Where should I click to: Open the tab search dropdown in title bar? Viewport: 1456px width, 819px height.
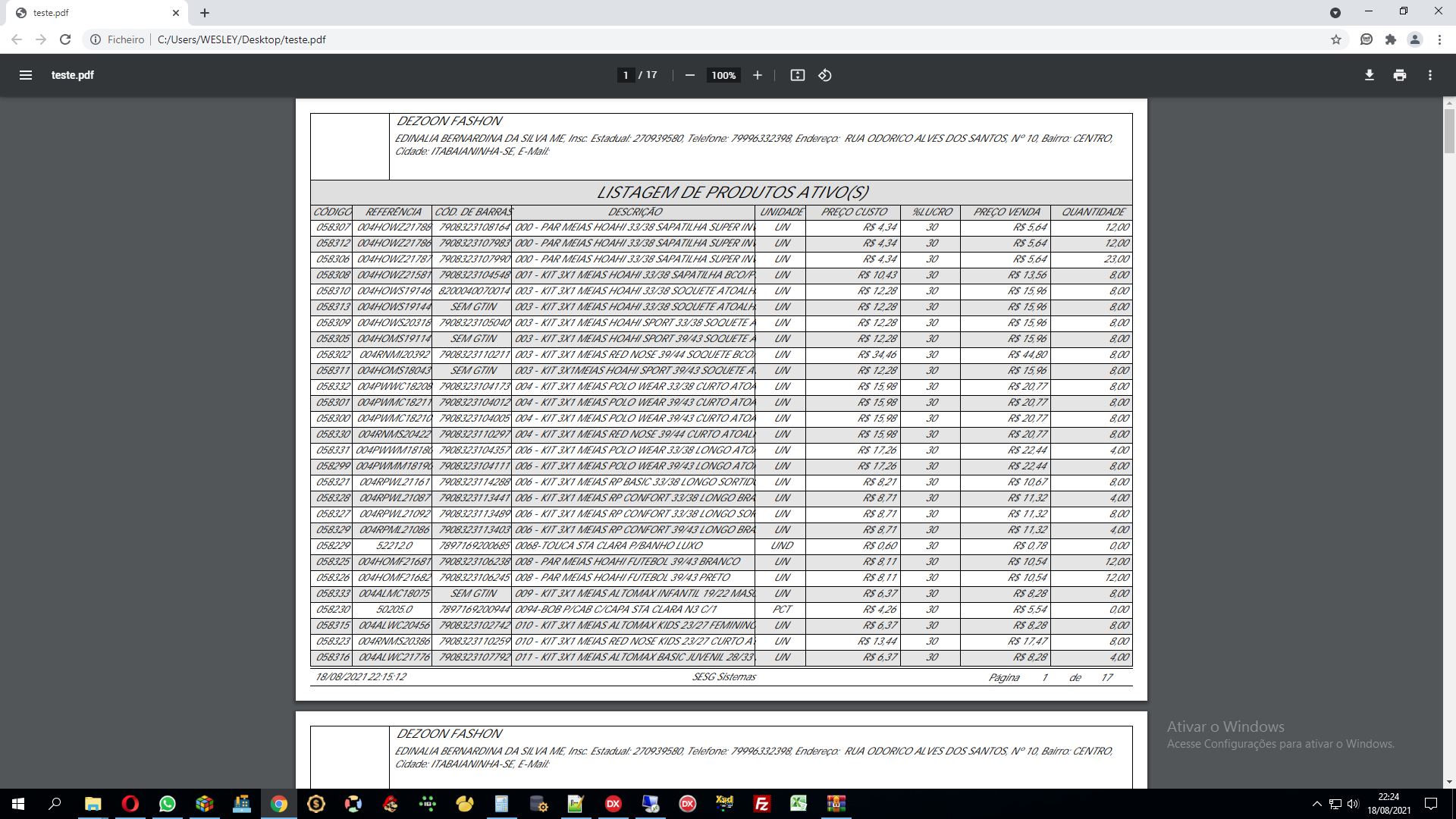click(x=1335, y=13)
